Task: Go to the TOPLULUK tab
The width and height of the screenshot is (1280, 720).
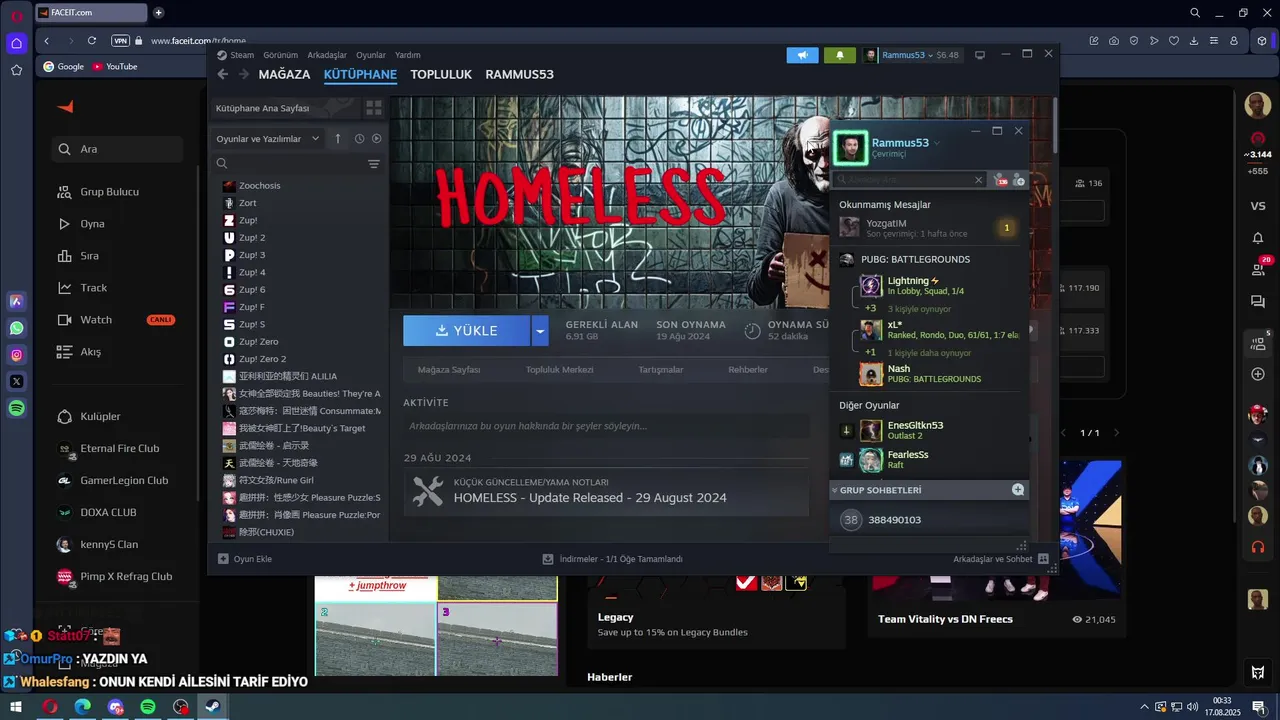Action: pos(441,75)
